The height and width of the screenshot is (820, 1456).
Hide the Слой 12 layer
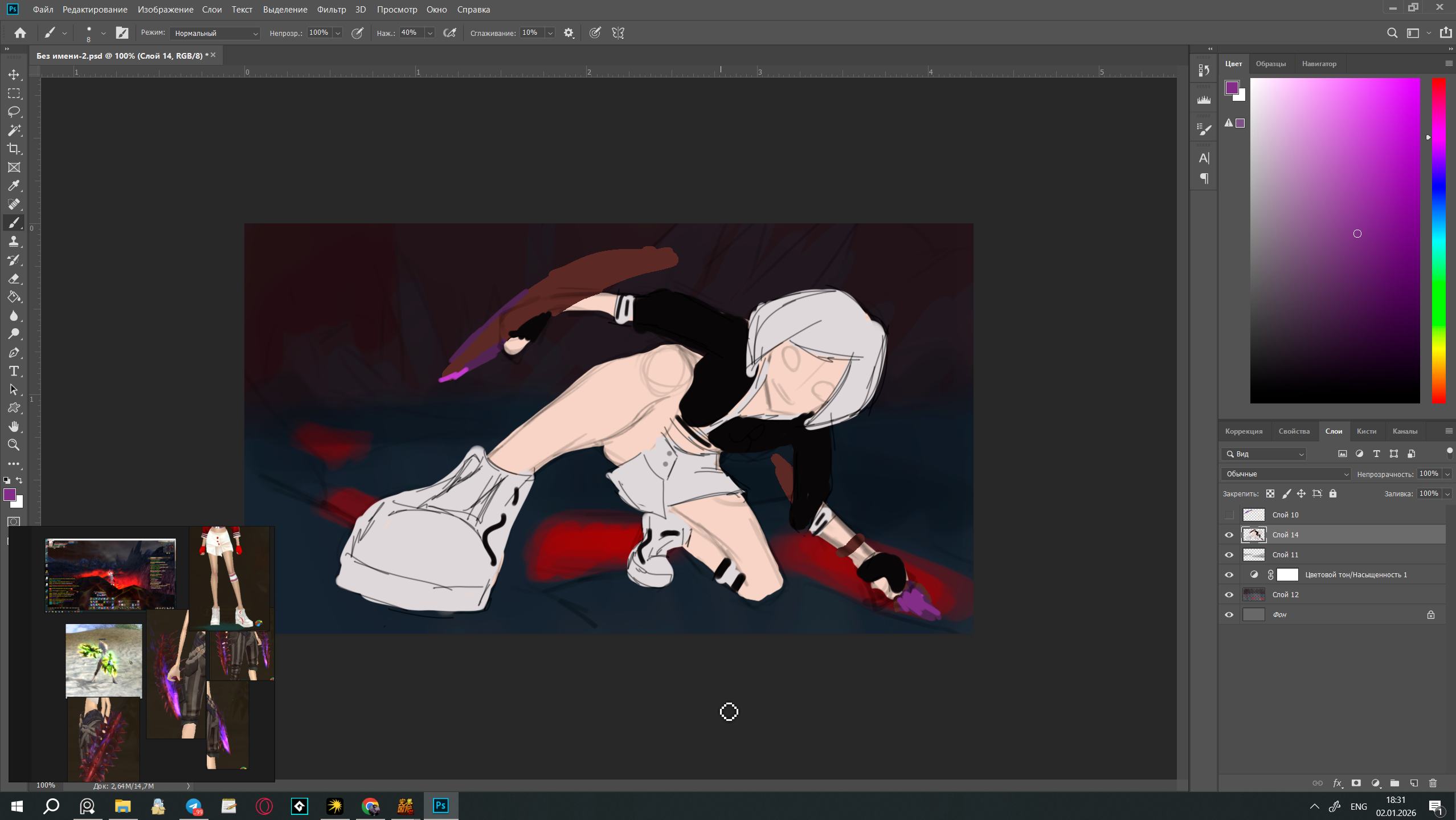coord(1229,594)
